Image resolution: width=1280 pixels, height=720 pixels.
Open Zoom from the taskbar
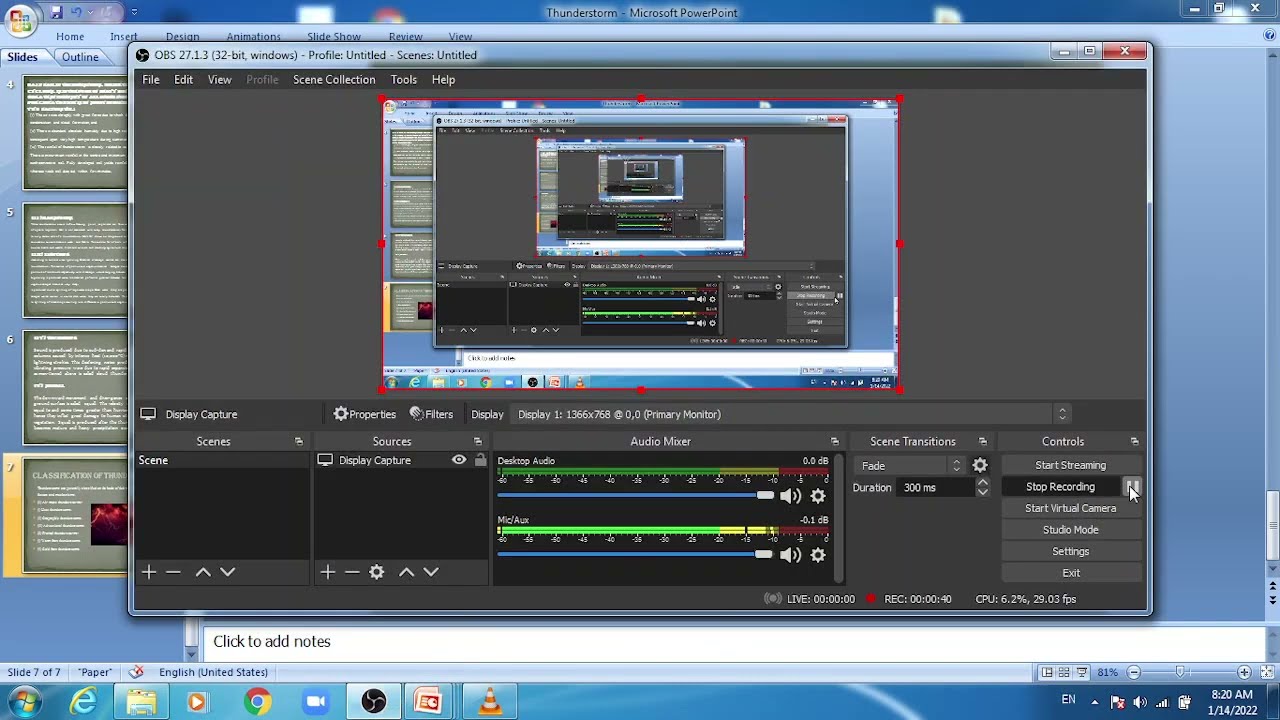(316, 702)
